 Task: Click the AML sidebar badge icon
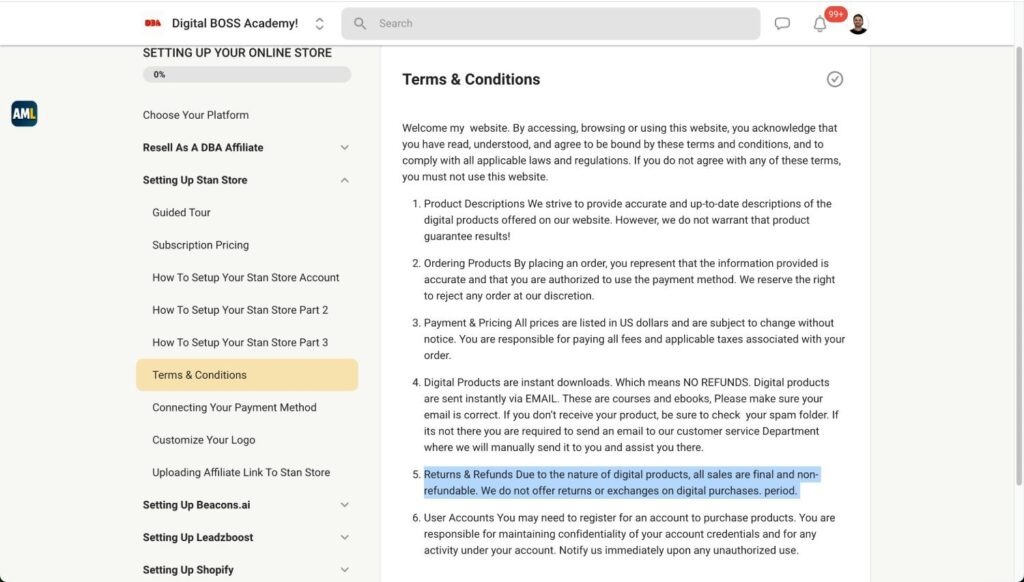[x=24, y=114]
